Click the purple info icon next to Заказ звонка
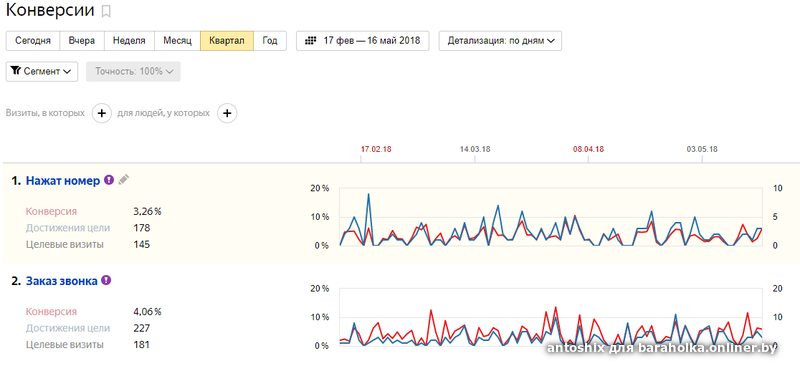The height and width of the screenshot is (371, 800). point(106,280)
